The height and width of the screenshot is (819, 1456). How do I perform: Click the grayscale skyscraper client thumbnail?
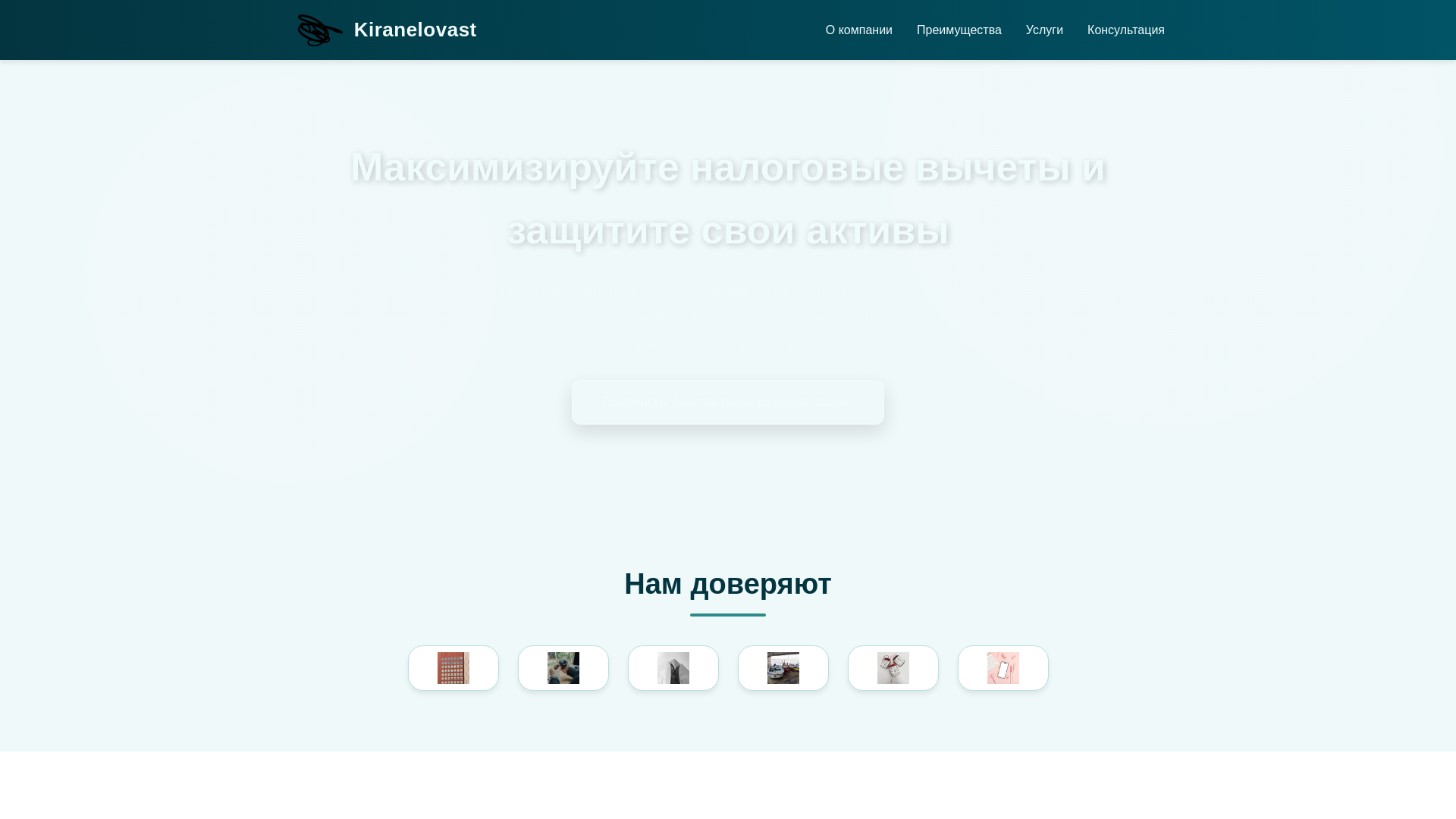[673, 668]
